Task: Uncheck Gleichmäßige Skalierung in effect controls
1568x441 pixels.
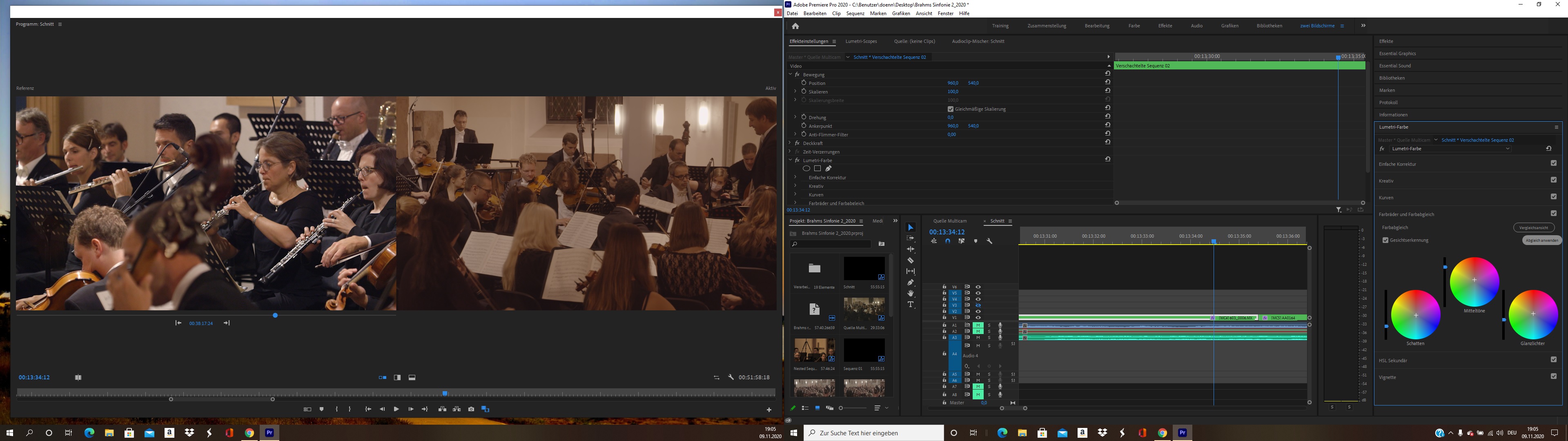Action: click(950, 109)
